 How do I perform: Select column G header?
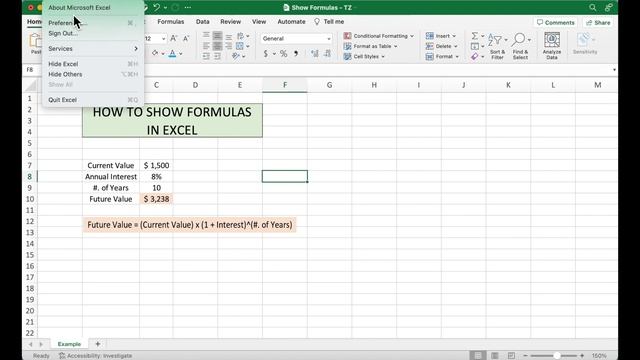(329, 85)
